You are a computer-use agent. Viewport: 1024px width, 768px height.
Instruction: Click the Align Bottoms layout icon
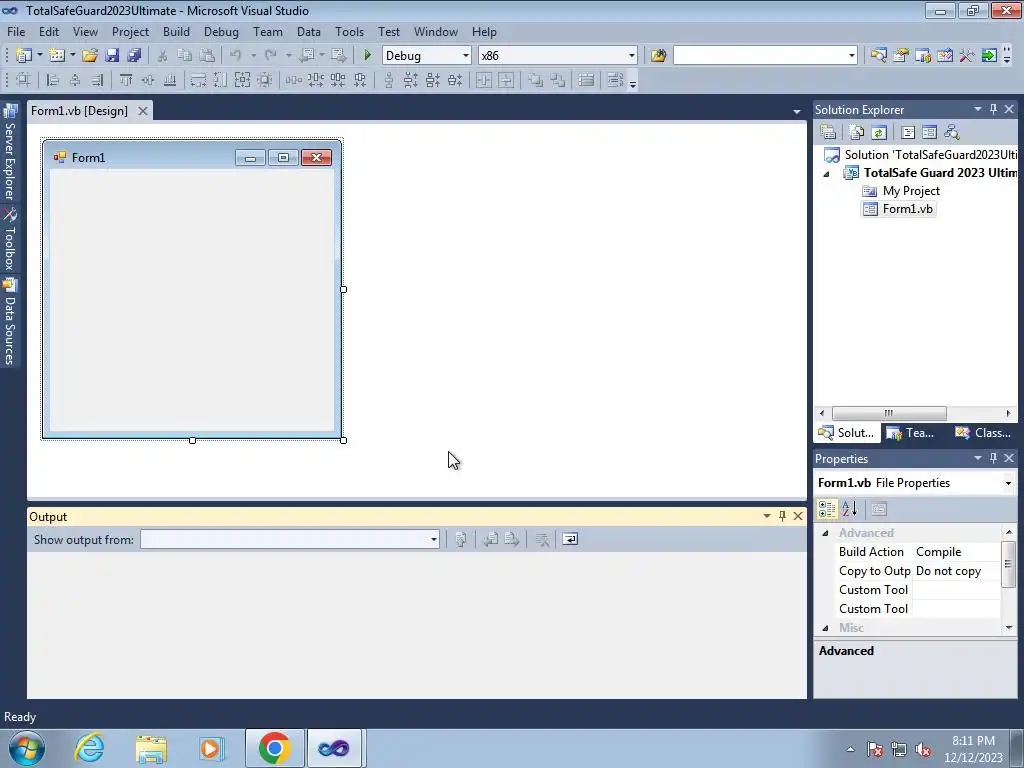pyautogui.click(x=170, y=80)
